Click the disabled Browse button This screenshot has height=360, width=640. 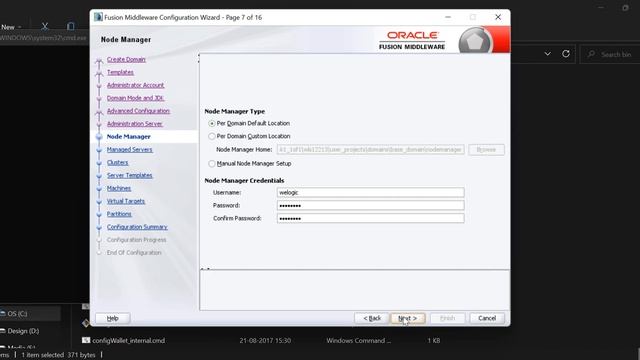486,150
